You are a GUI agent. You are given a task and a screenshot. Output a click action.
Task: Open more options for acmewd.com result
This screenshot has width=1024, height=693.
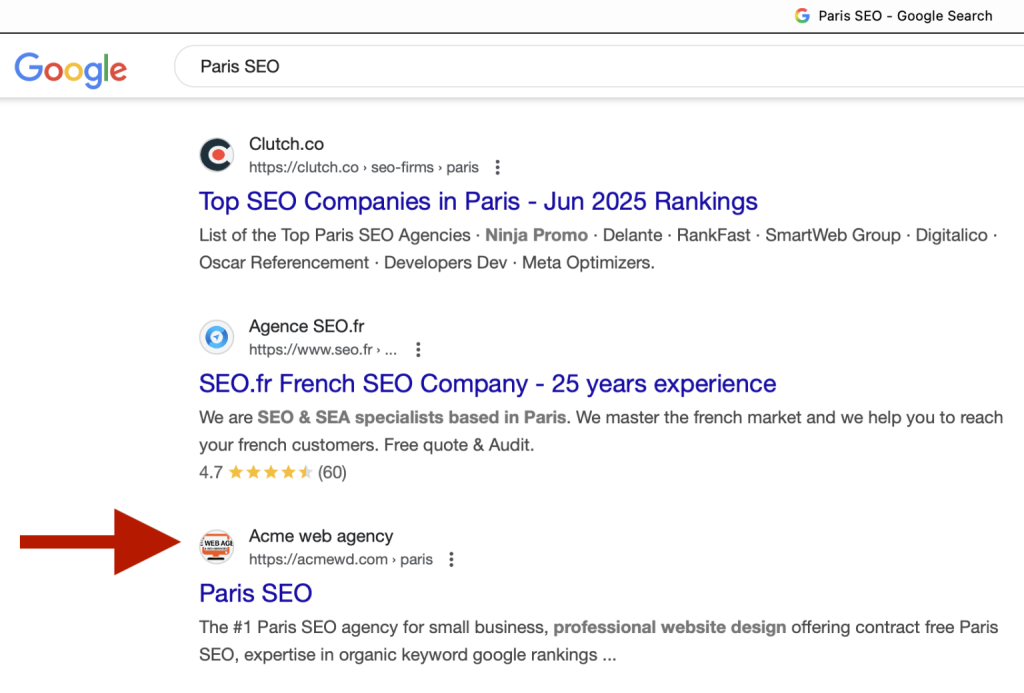click(x=451, y=559)
